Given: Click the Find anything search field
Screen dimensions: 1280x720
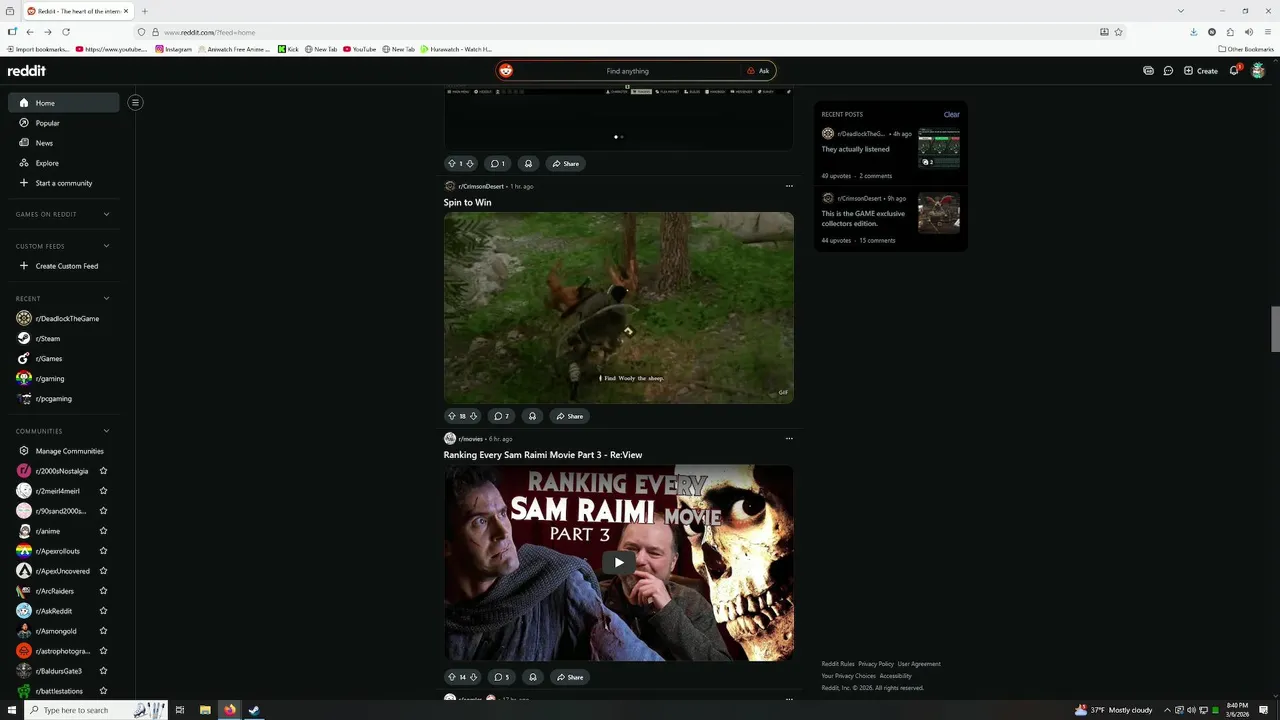Looking at the screenshot, I should pyautogui.click(x=627, y=71).
